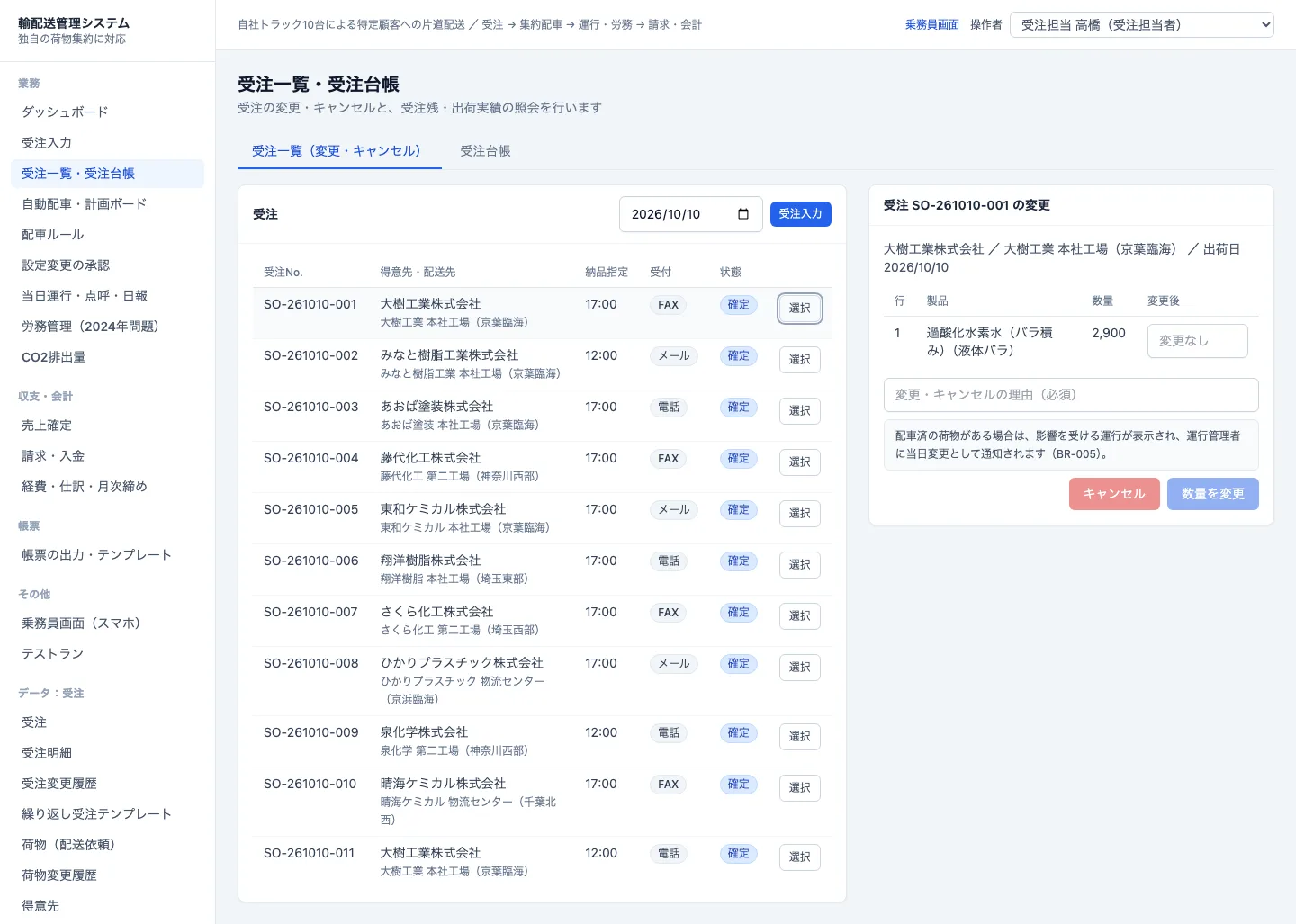Click the 数量を変更 button

[x=1212, y=494]
